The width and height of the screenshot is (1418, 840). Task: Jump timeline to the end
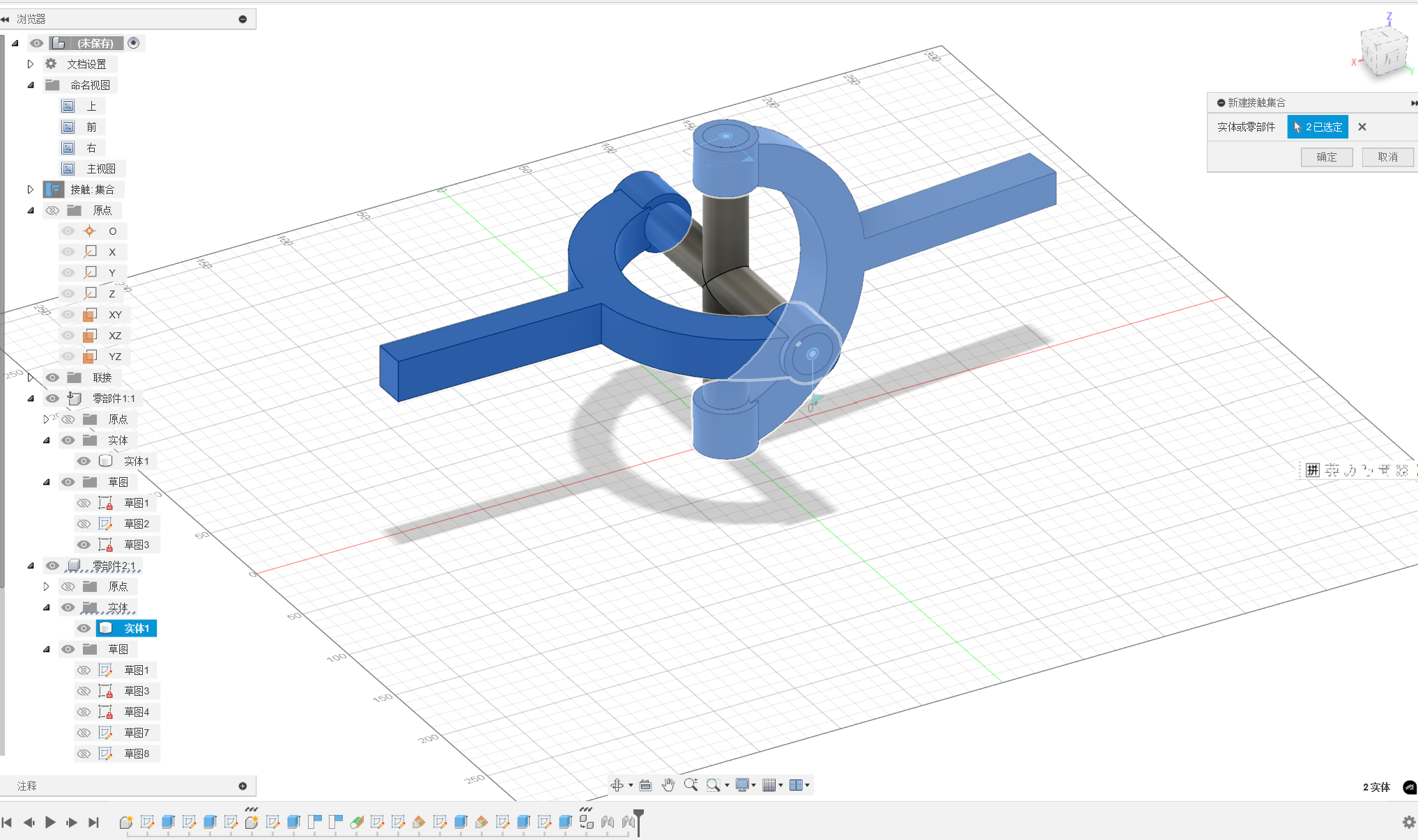point(93,822)
